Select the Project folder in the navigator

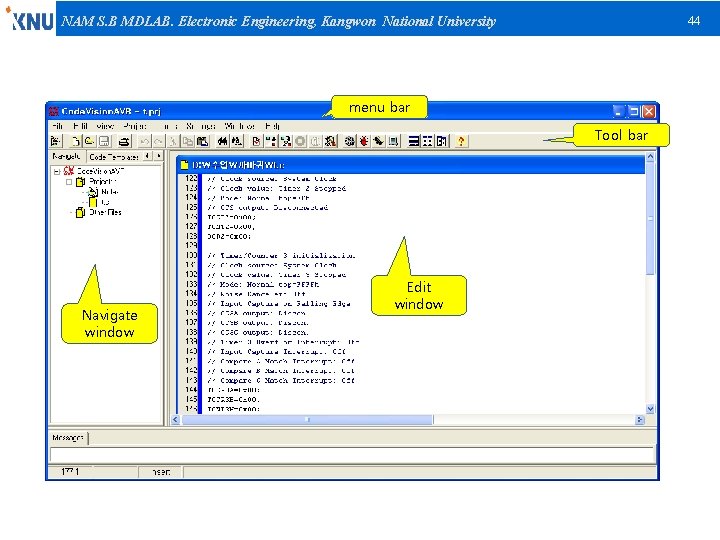102,181
